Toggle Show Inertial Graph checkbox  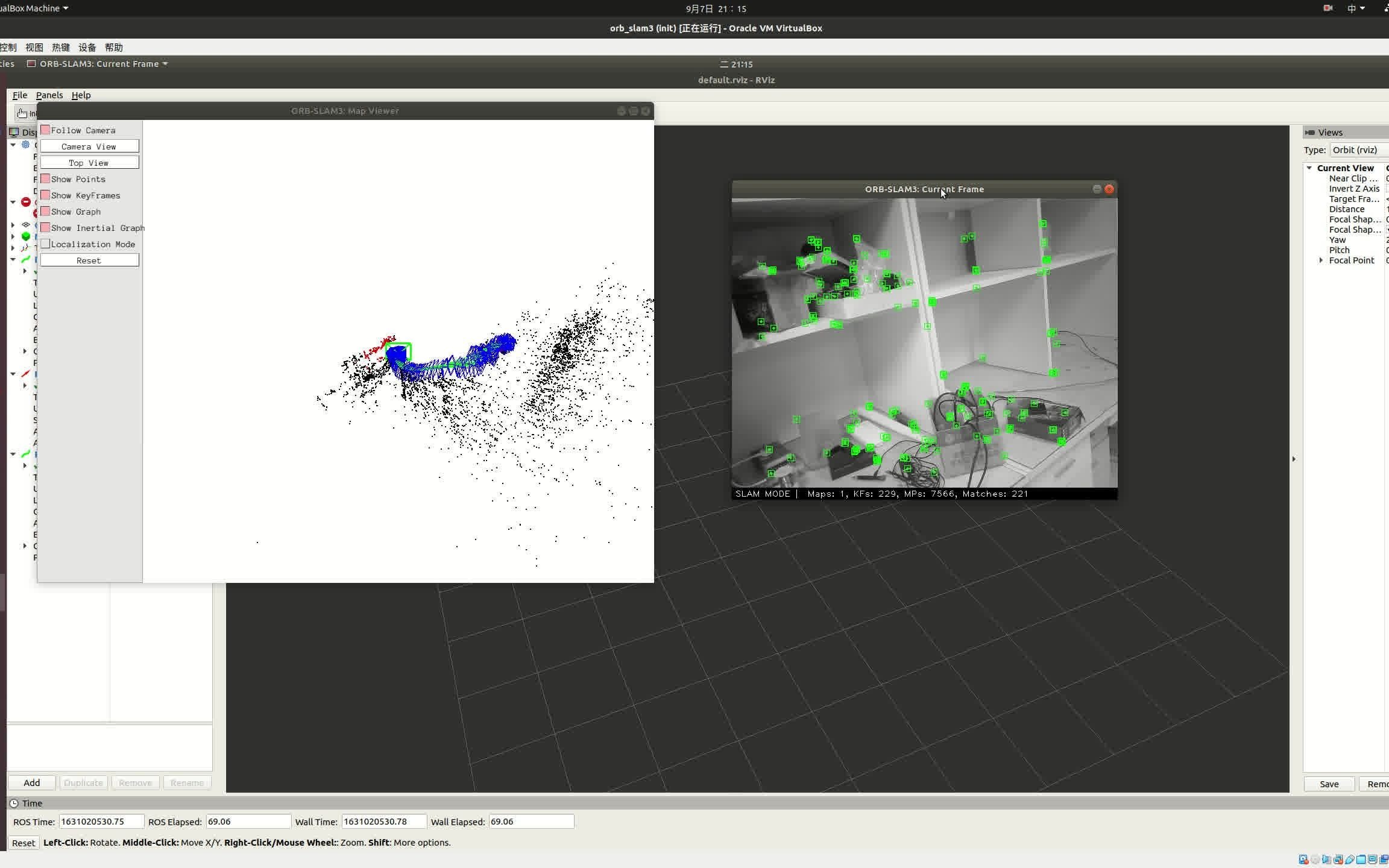tap(45, 227)
